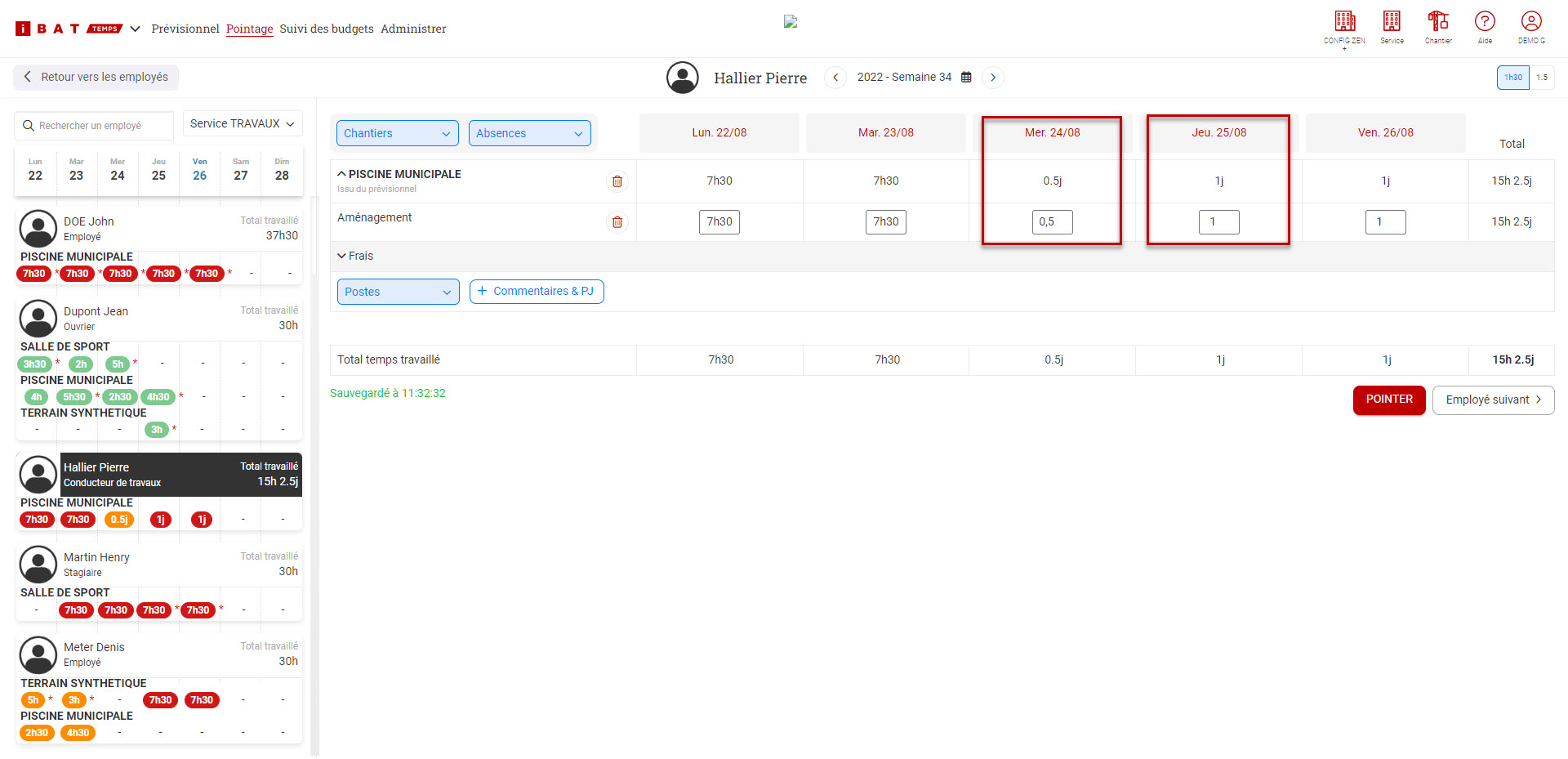Click the red POINTER button
This screenshot has height=759, width=1568.
click(x=1388, y=400)
